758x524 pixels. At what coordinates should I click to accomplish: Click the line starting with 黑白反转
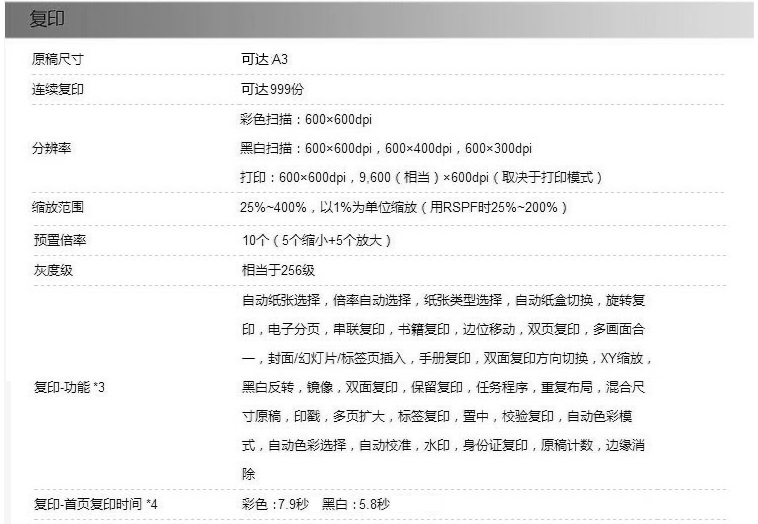(443, 386)
